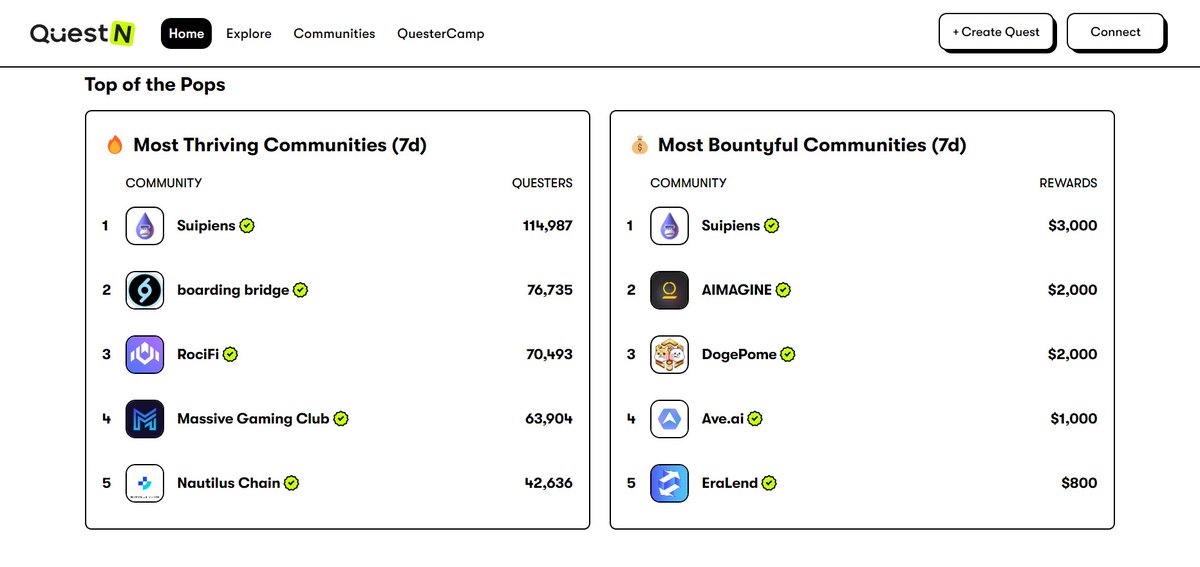Open the DogePome community name

[x=739, y=354]
